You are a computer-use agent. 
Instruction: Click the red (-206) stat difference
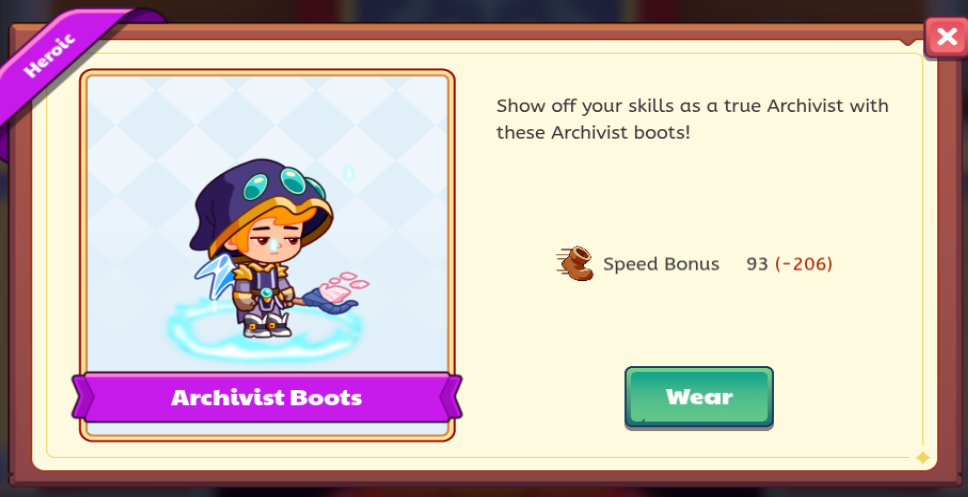coord(804,264)
